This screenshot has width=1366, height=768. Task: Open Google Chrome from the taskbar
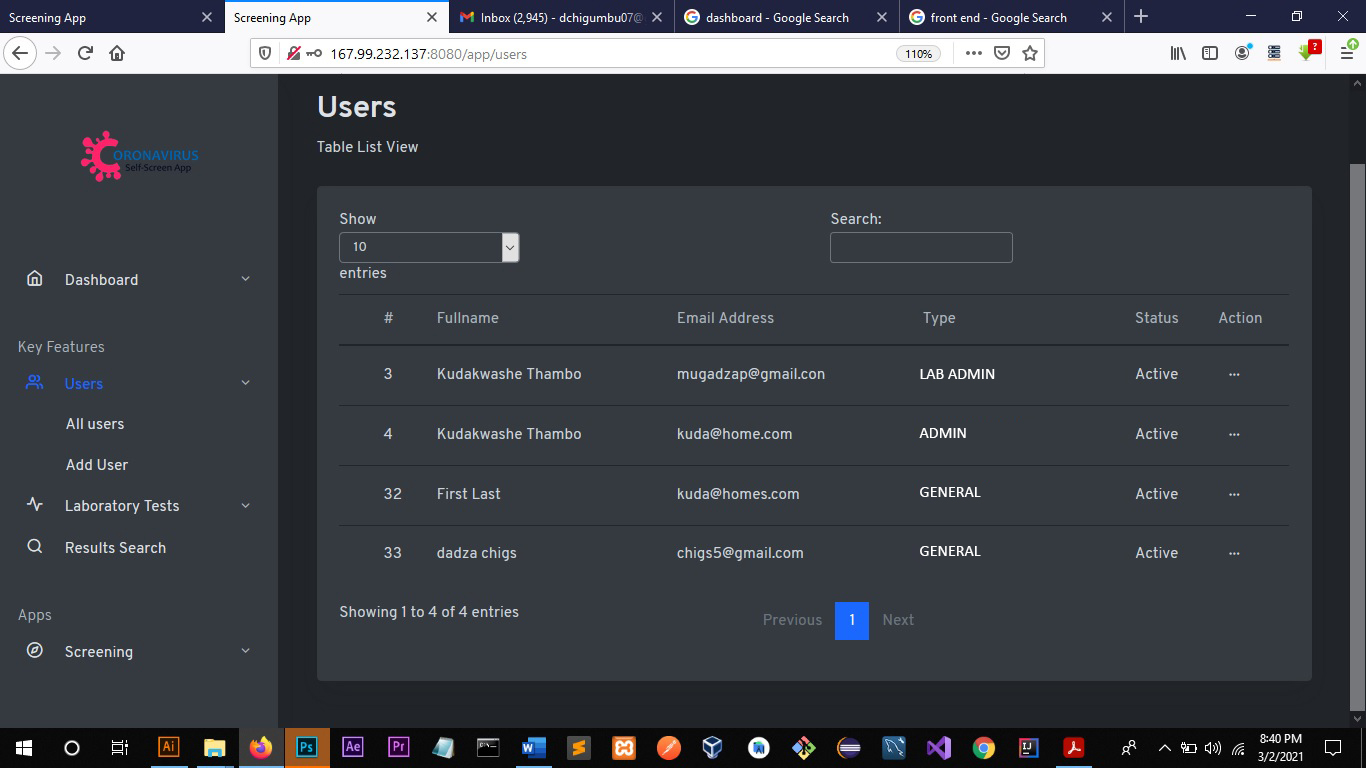pos(984,747)
